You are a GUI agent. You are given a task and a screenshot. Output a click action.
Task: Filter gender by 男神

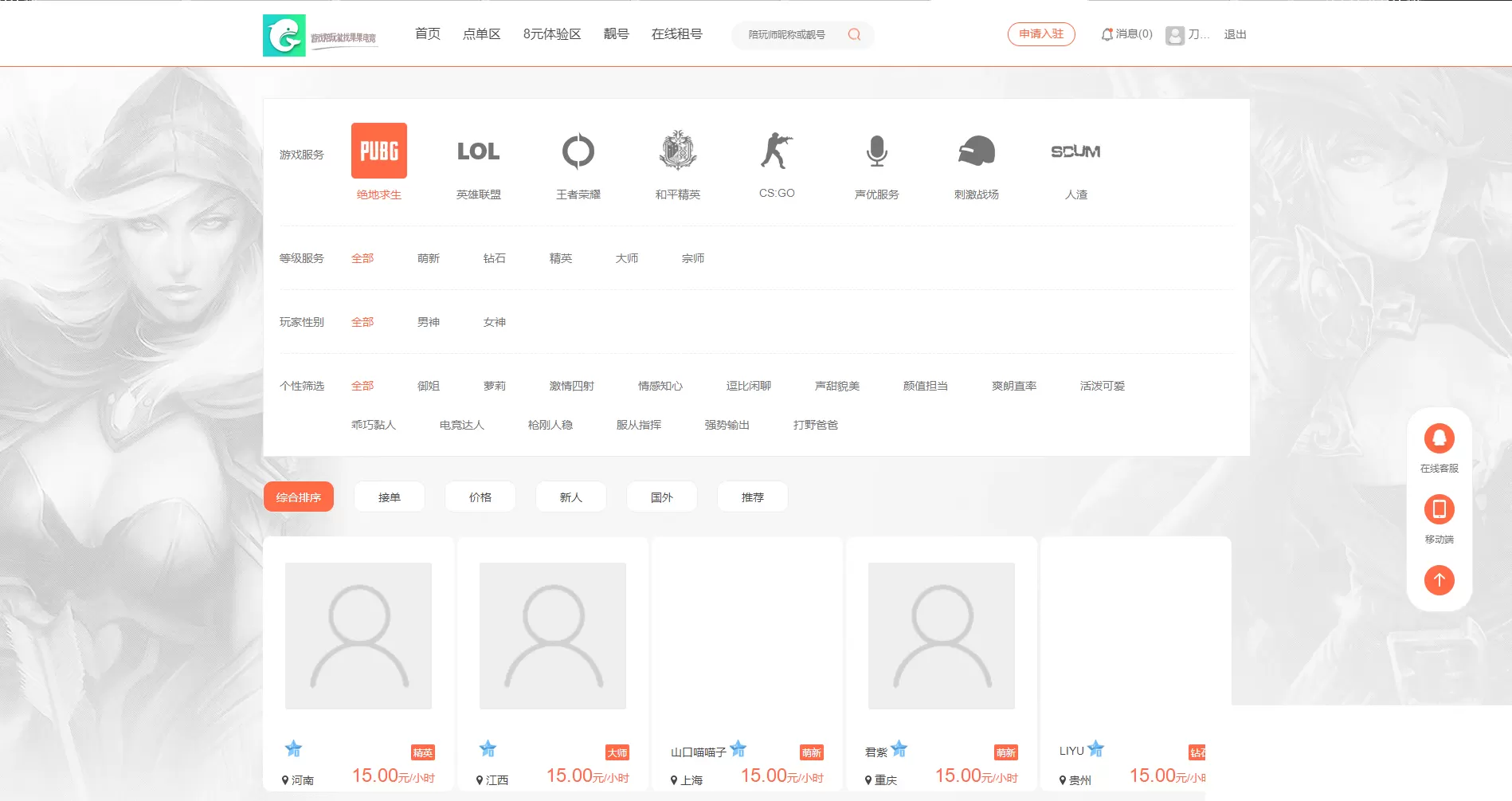(x=429, y=322)
